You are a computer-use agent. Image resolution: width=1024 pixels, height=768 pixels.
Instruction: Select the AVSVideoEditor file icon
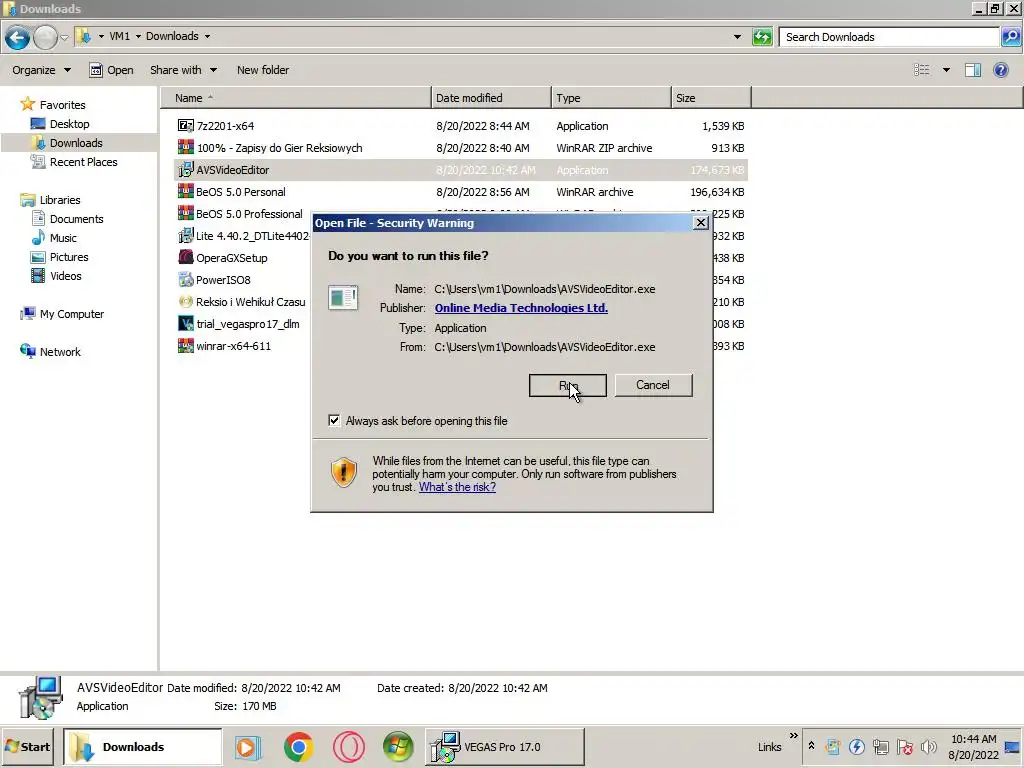(x=185, y=170)
